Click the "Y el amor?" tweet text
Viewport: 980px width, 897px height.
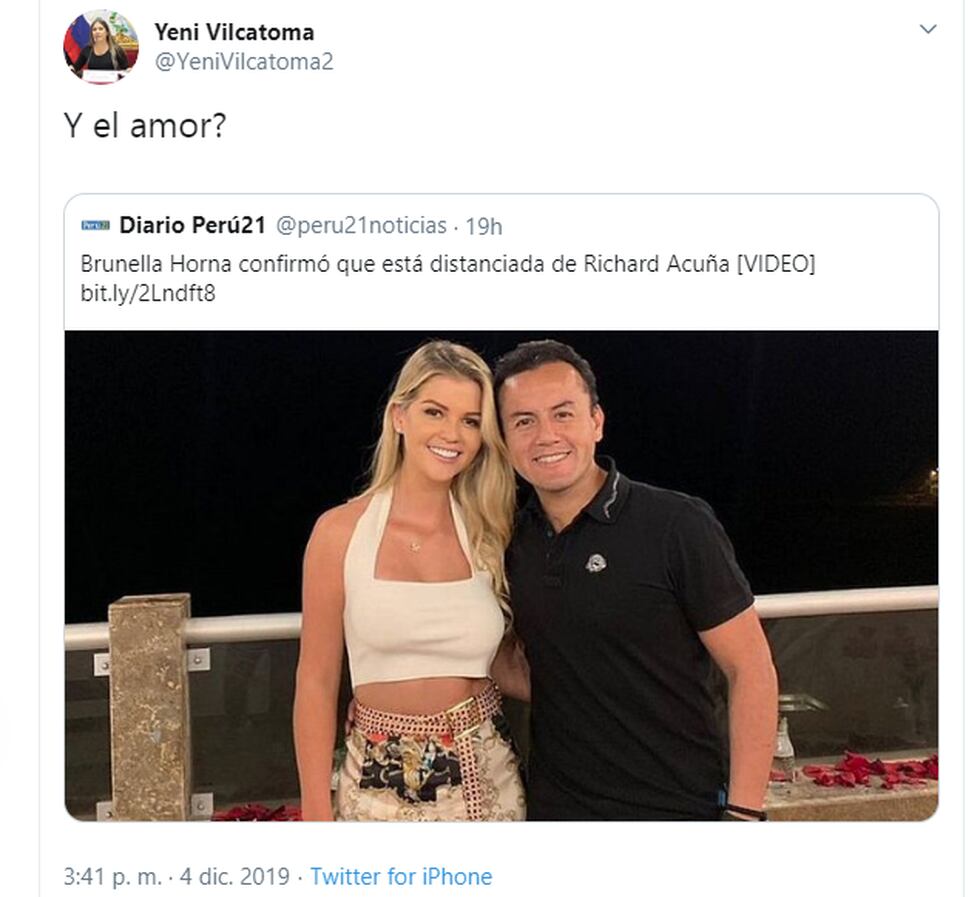tap(145, 126)
